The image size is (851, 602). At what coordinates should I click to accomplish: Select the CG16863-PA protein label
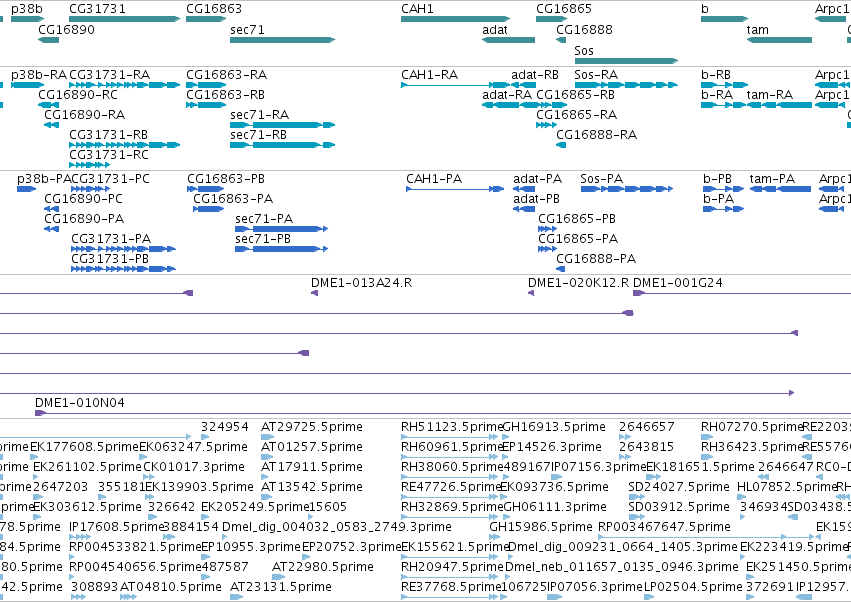pyautogui.click(x=233, y=199)
